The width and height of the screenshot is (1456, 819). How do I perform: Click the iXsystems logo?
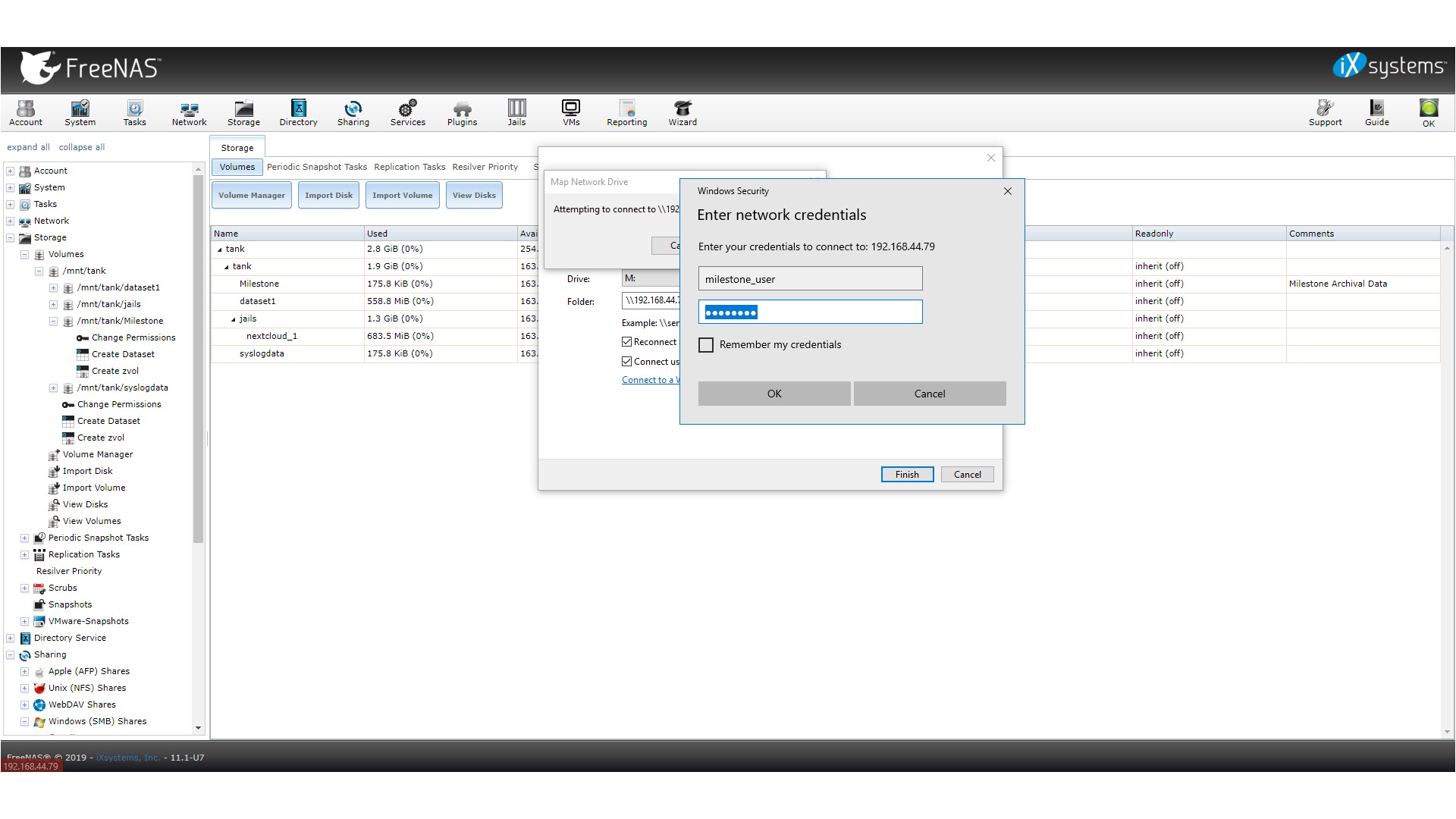point(1389,66)
